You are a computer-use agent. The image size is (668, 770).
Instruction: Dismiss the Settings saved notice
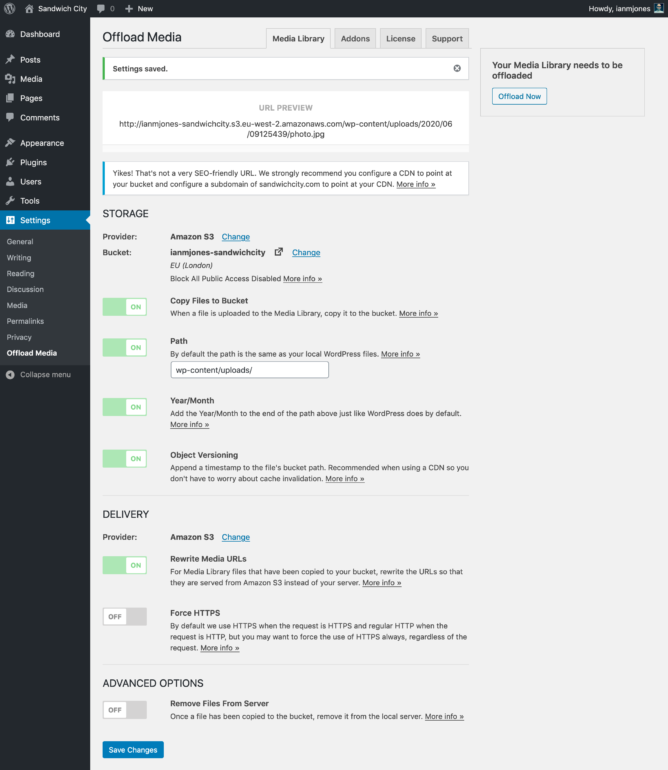[457, 68]
